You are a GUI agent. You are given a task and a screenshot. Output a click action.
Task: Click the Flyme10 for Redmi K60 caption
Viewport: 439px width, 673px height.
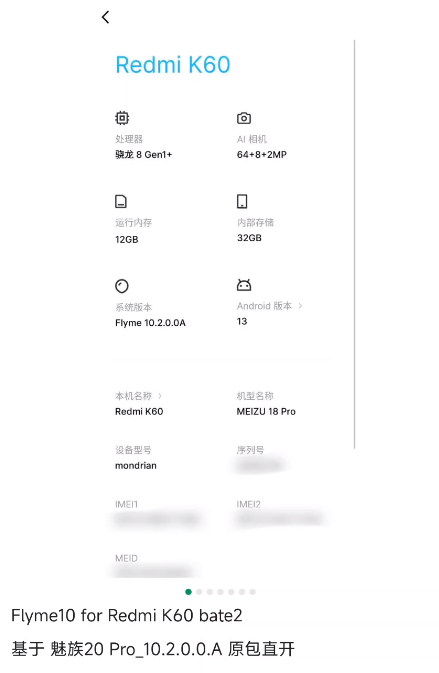pyautogui.click(x=127, y=615)
